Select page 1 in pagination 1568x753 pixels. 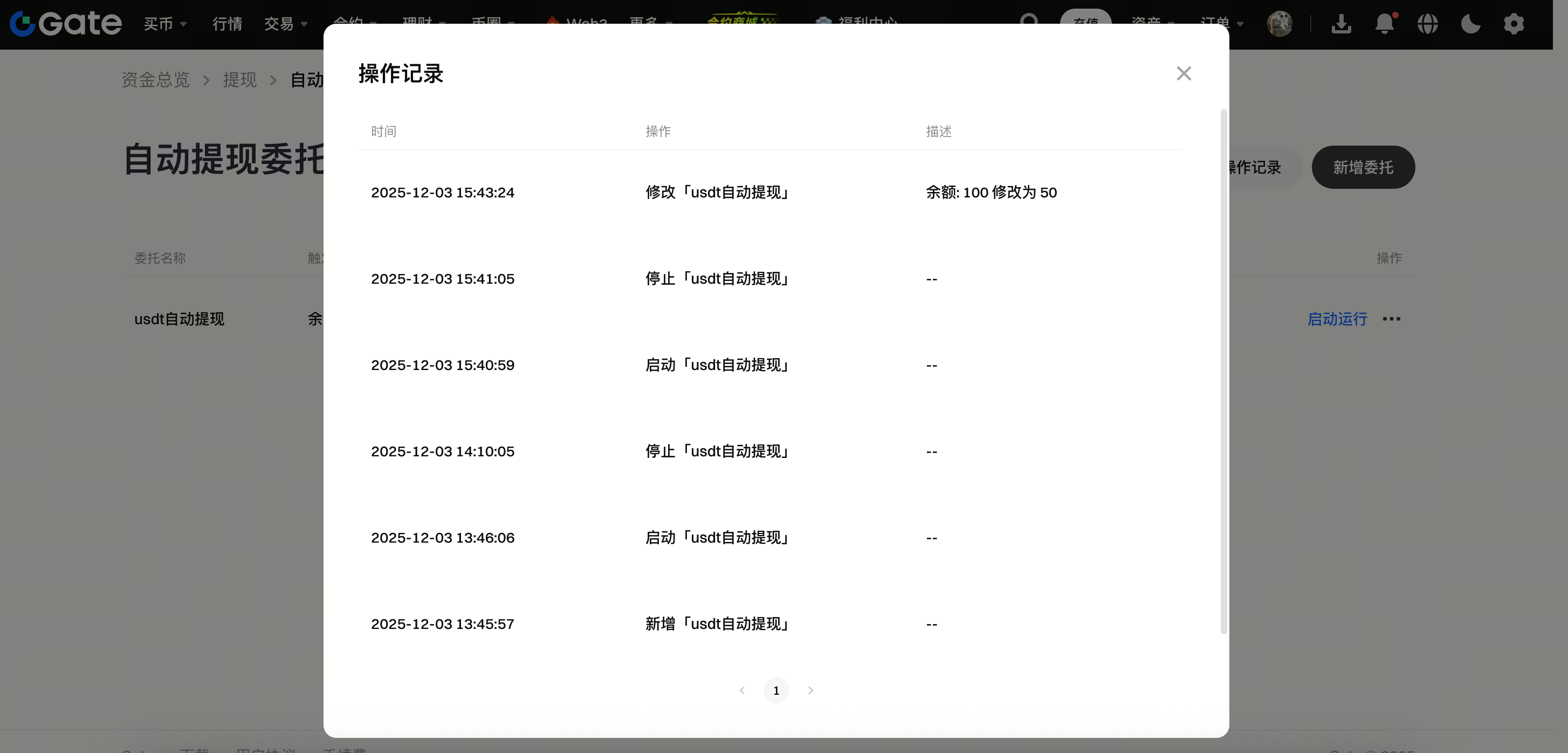point(776,690)
